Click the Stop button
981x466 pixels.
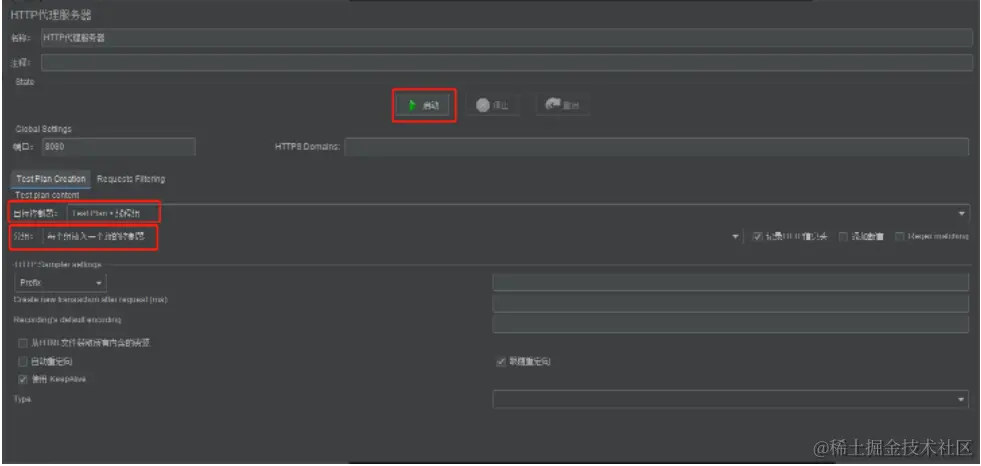[x=492, y=105]
